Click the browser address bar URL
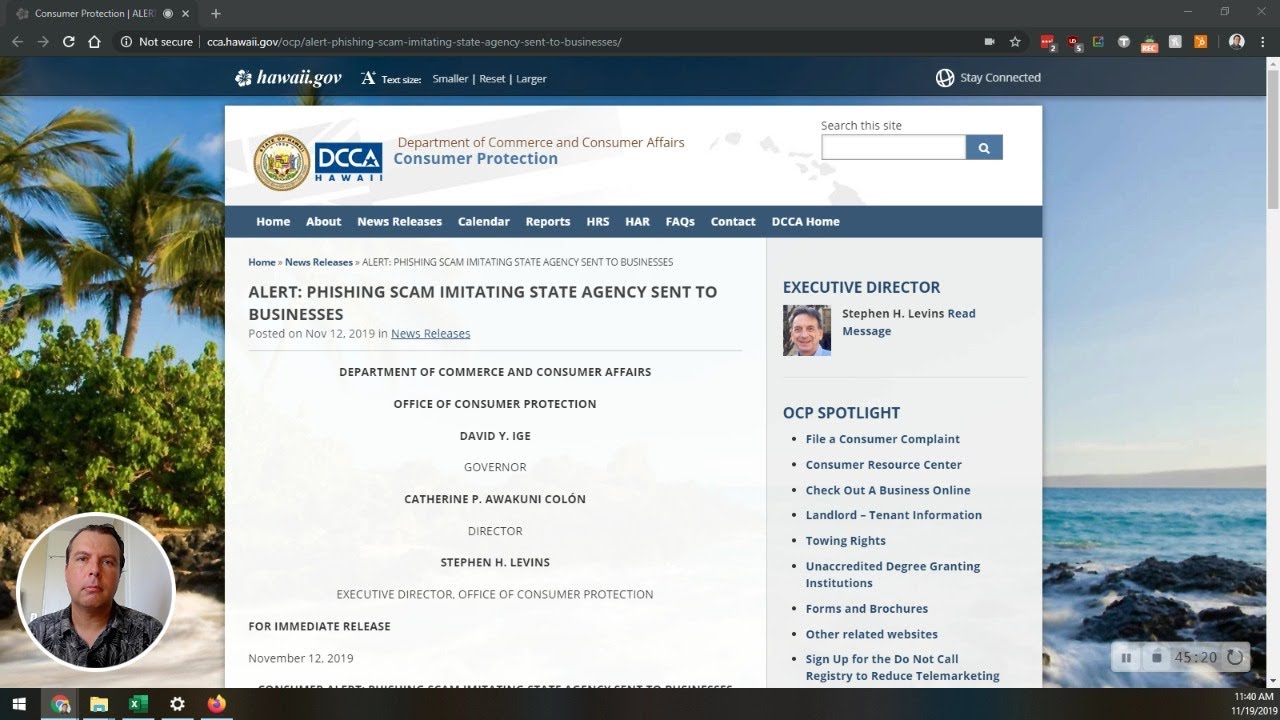This screenshot has width=1280, height=720. click(414, 42)
